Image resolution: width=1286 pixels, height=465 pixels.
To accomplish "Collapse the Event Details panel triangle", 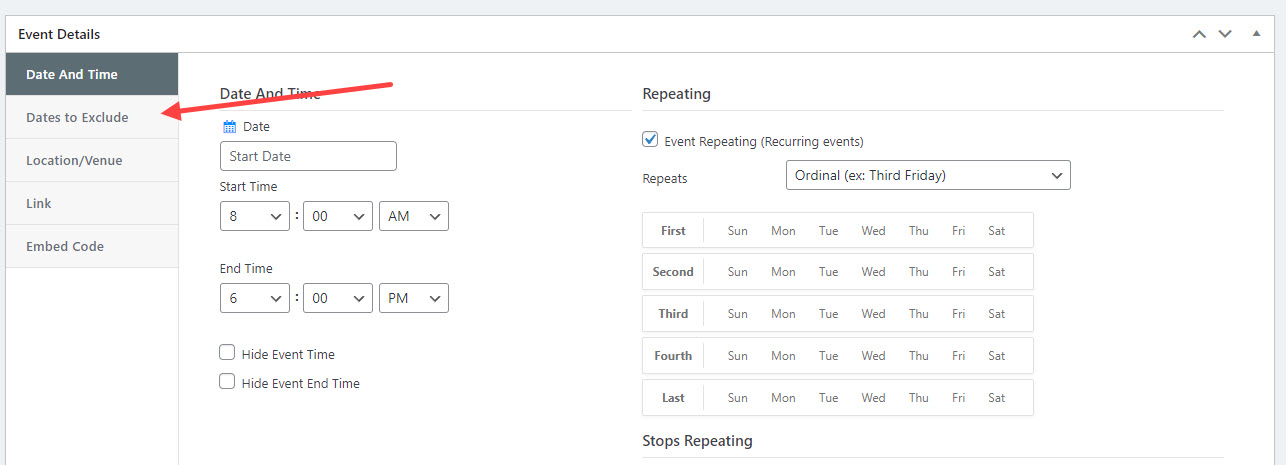I will click(x=1257, y=33).
